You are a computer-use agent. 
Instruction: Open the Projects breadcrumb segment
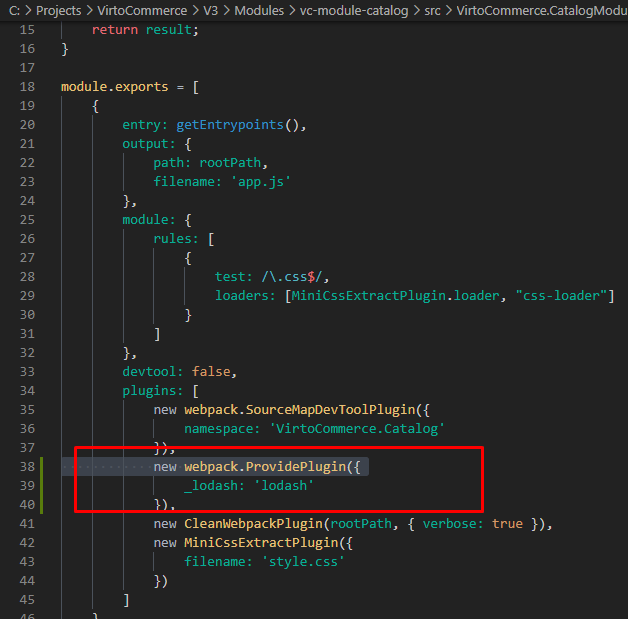coord(58,10)
